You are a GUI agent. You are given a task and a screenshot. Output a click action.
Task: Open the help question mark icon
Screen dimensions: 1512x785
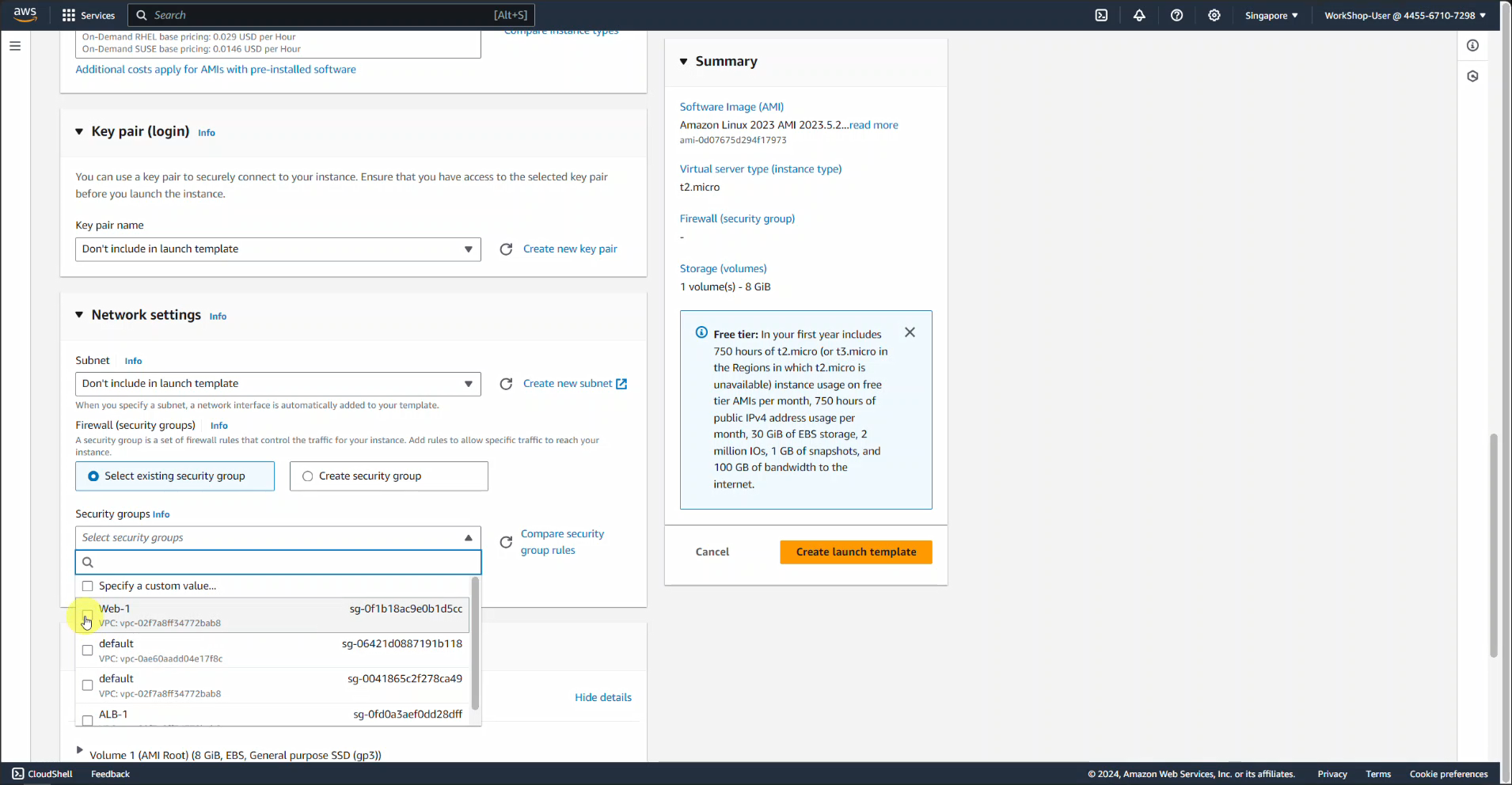click(1176, 15)
